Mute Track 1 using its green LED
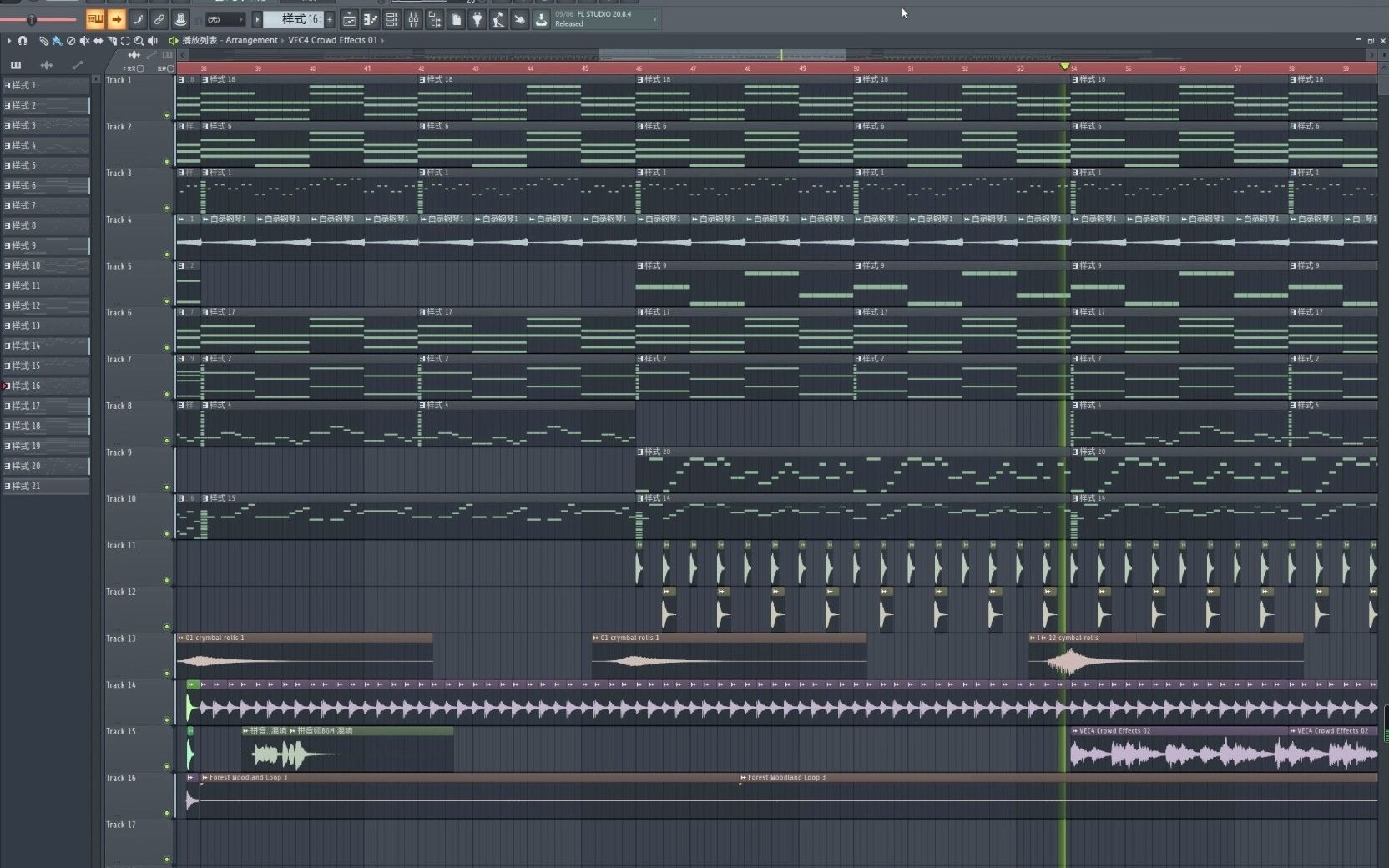Image resolution: width=1389 pixels, height=868 pixels. [167, 115]
